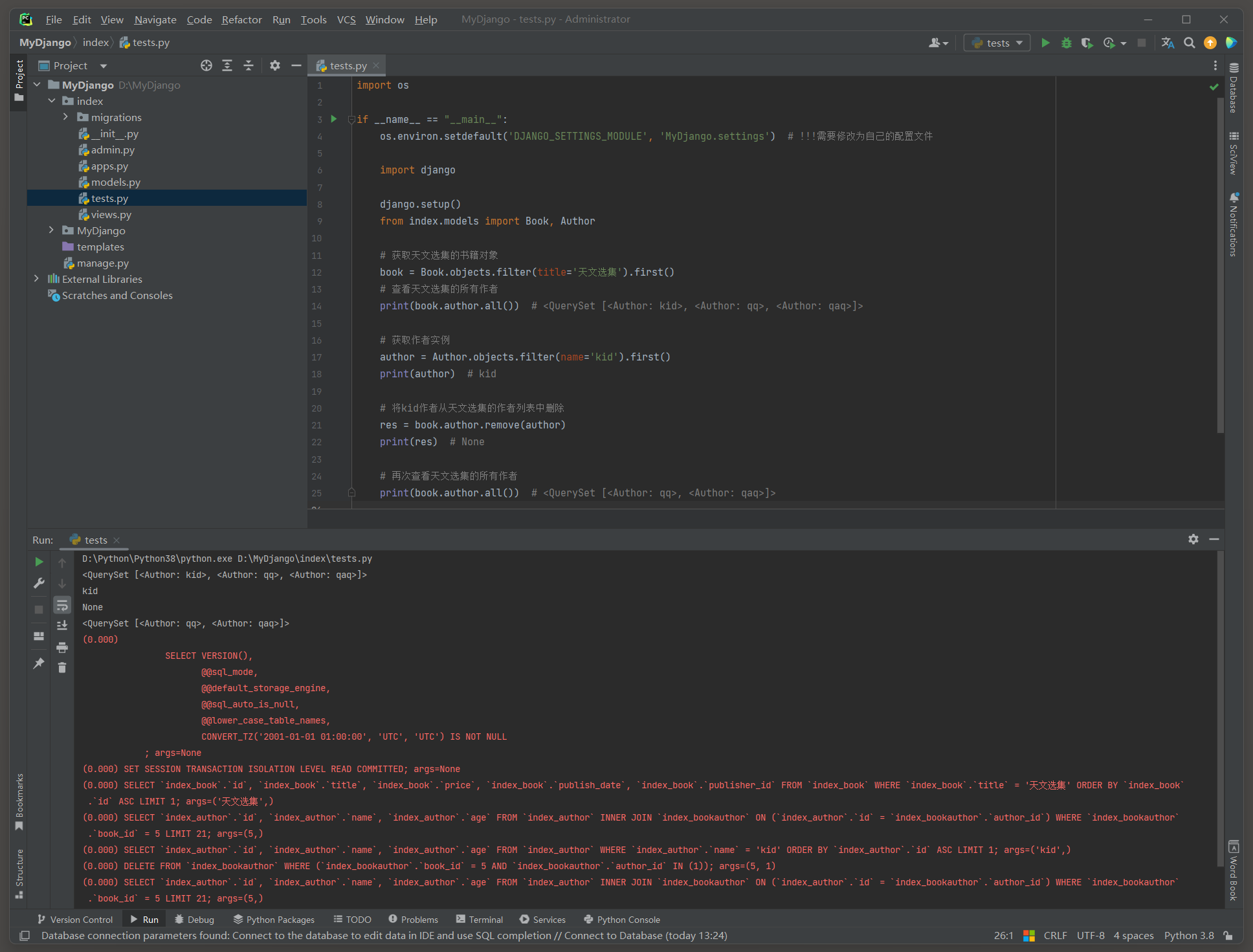Expand External Libraries node

coord(36,279)
